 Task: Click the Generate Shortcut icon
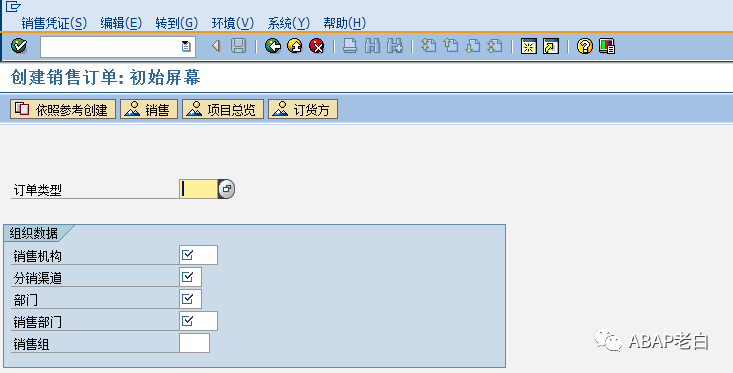click(x=551, y=46)
